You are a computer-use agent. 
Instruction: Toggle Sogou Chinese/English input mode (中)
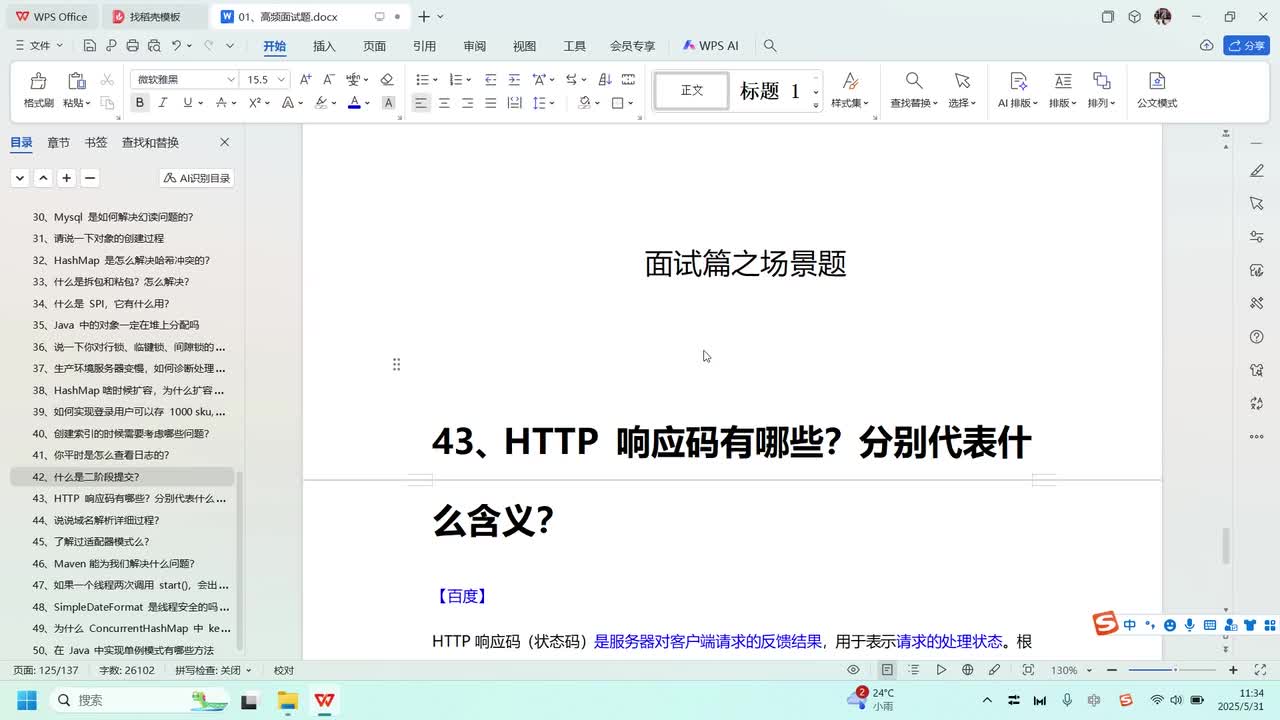(x=1130, y=625)
